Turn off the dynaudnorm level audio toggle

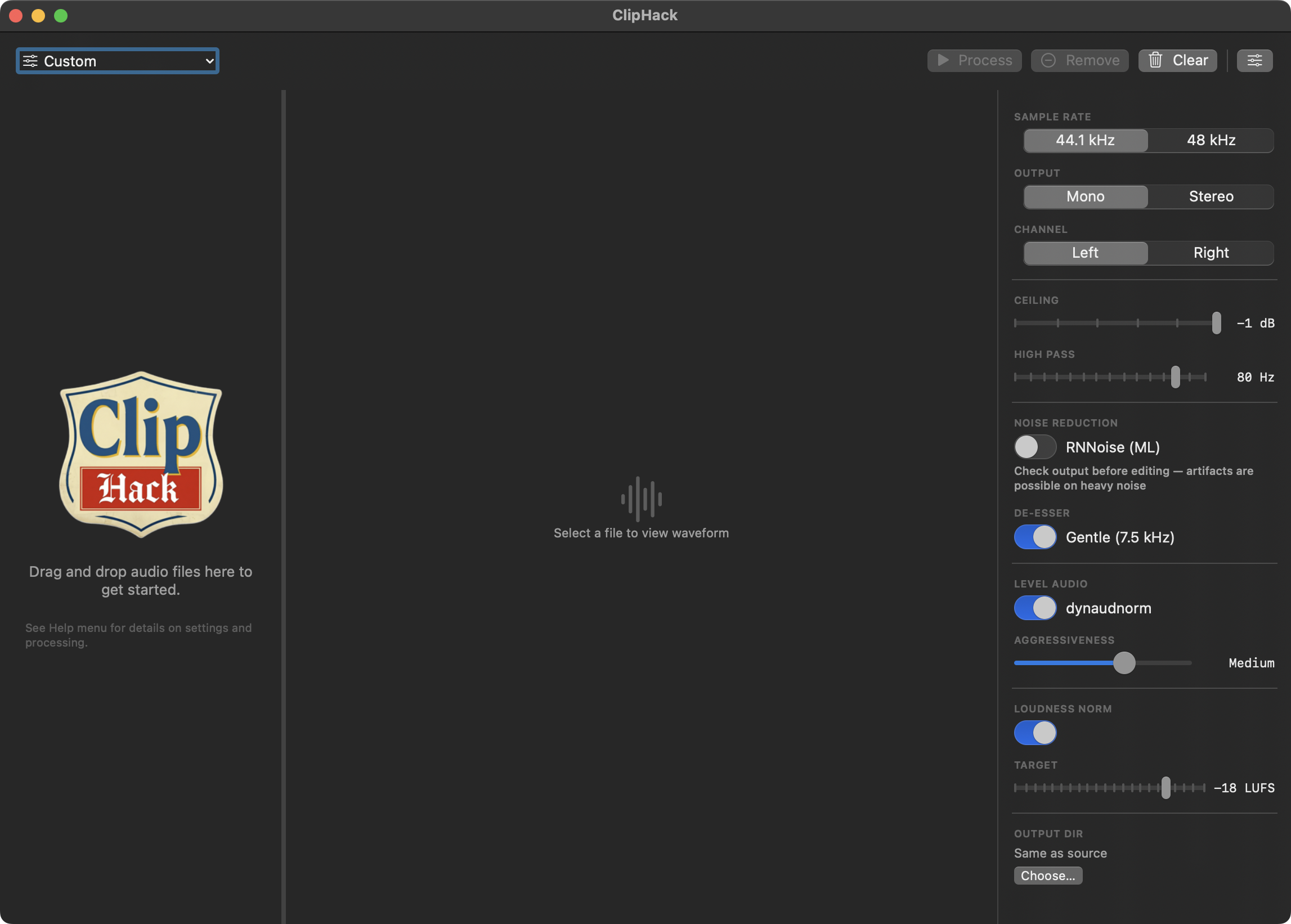[1034, 608]
